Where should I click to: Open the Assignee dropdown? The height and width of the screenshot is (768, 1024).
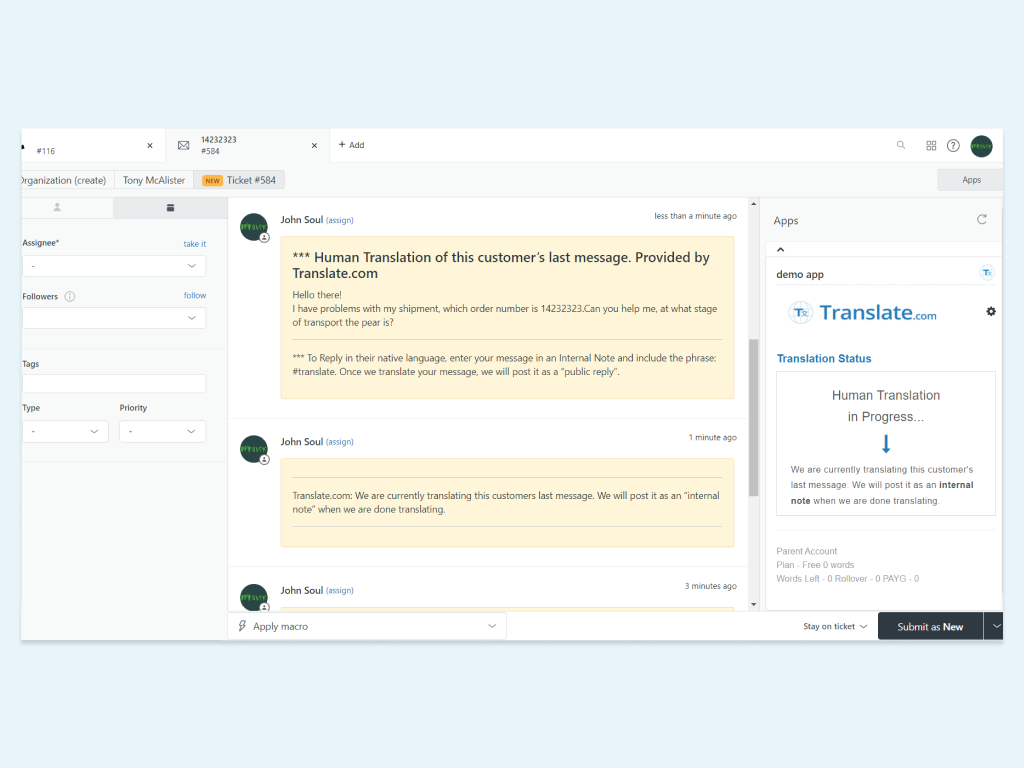coord(114,266)
